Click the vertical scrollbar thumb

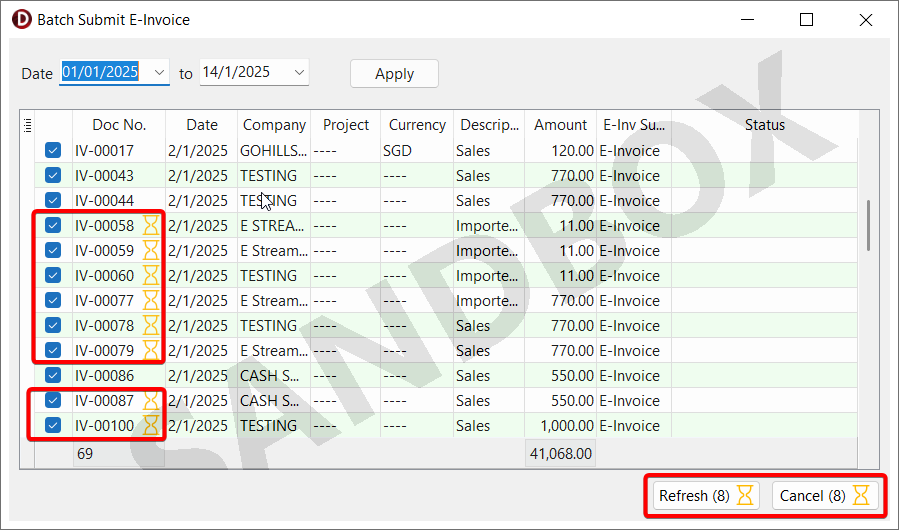(x=868, y=225)
